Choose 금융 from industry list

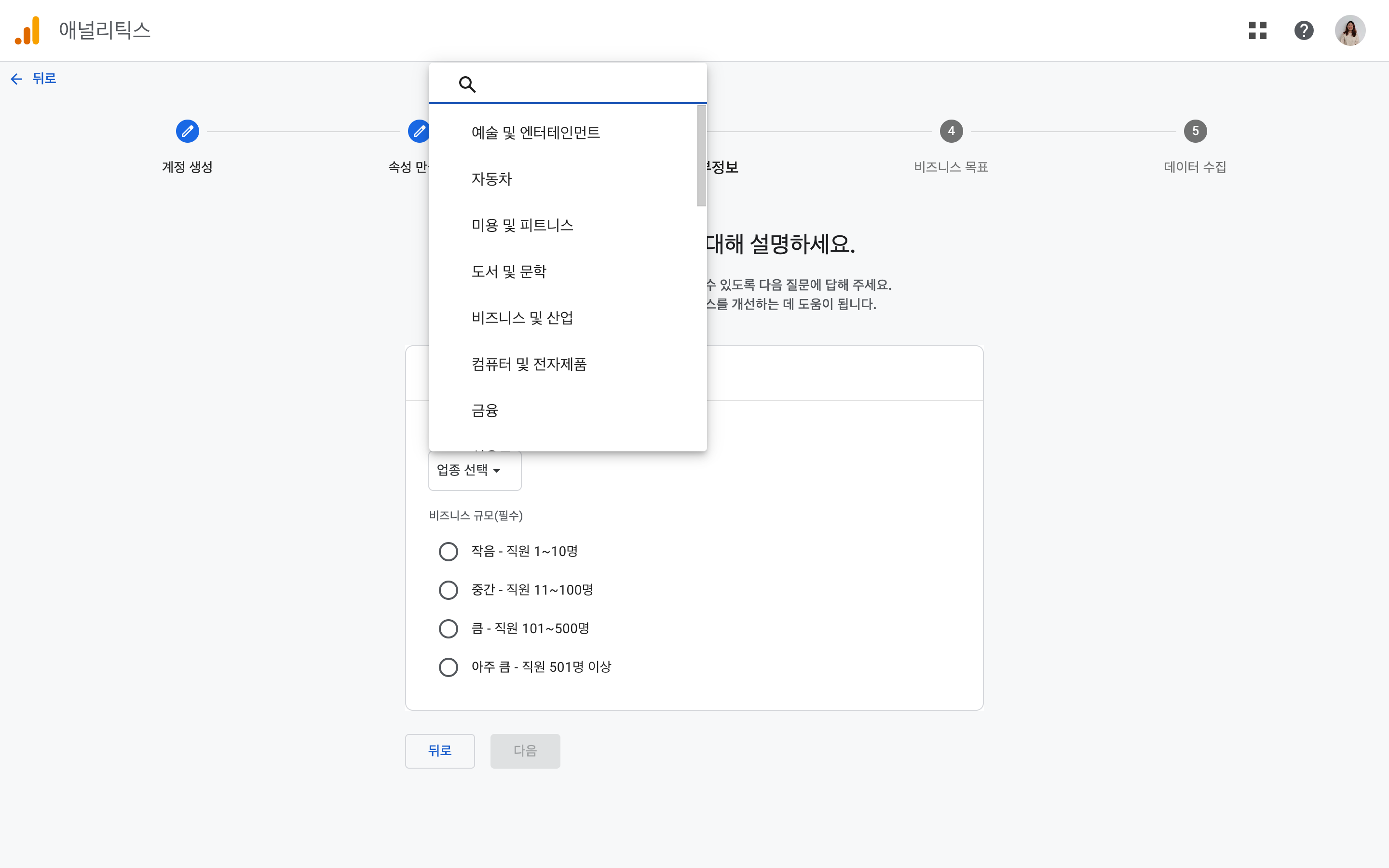click(x=563, y=410)
